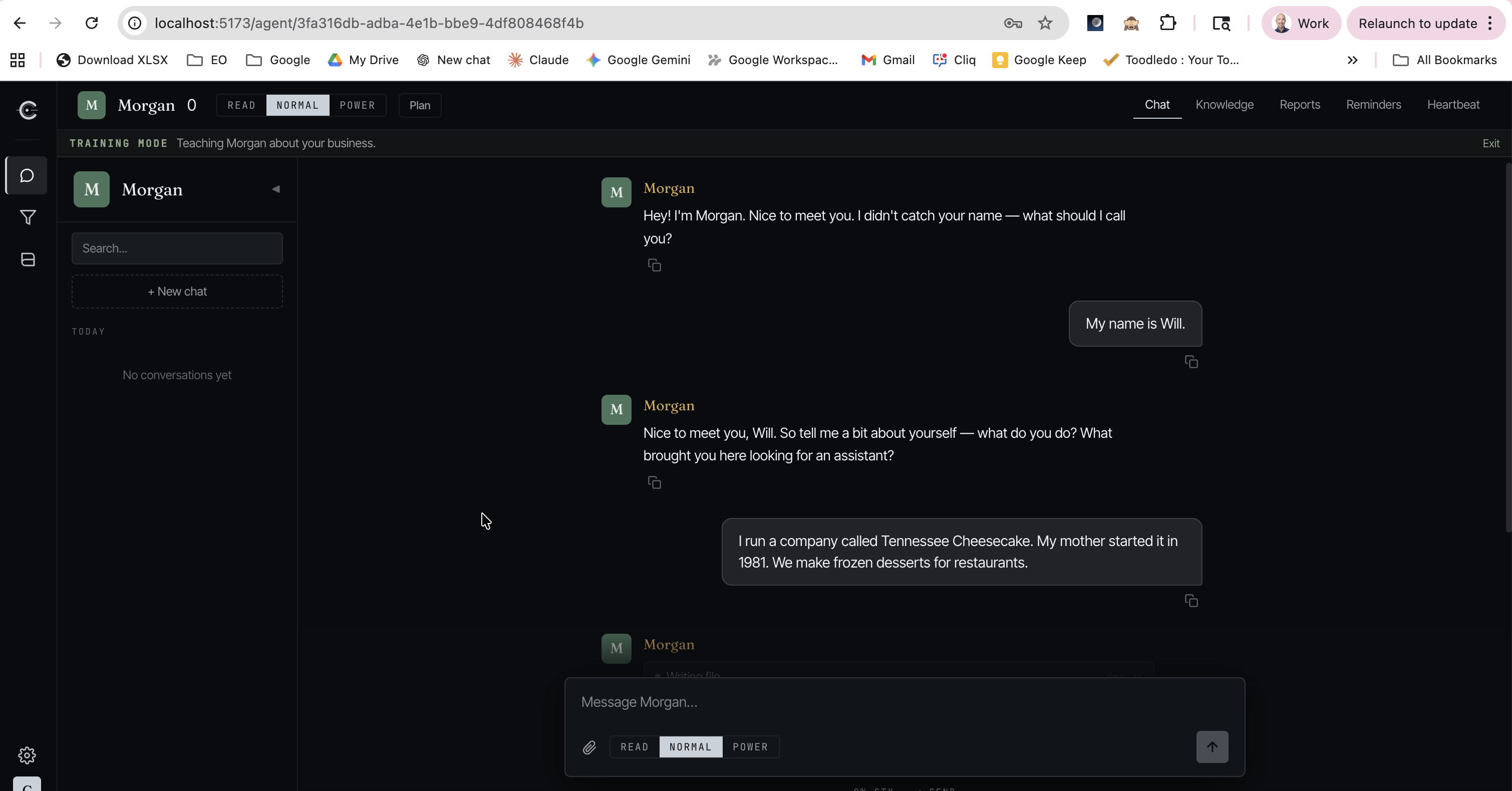Toggle the Plan button
The height and width of the screenshot is (791, 1512).
[420, 105]
